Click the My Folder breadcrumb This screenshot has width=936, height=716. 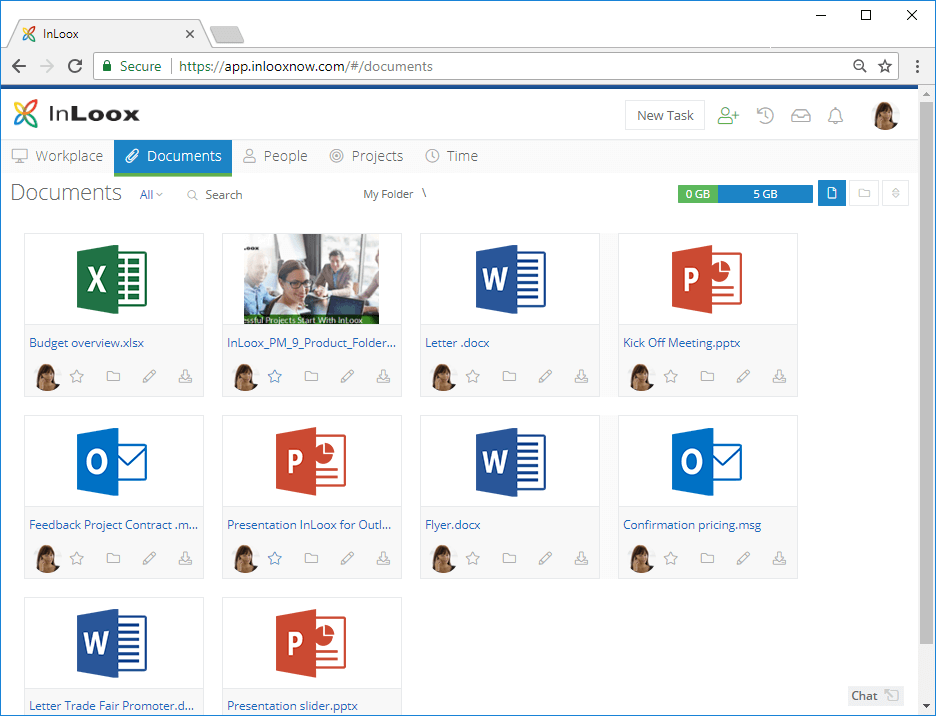[x=388, y=194]
